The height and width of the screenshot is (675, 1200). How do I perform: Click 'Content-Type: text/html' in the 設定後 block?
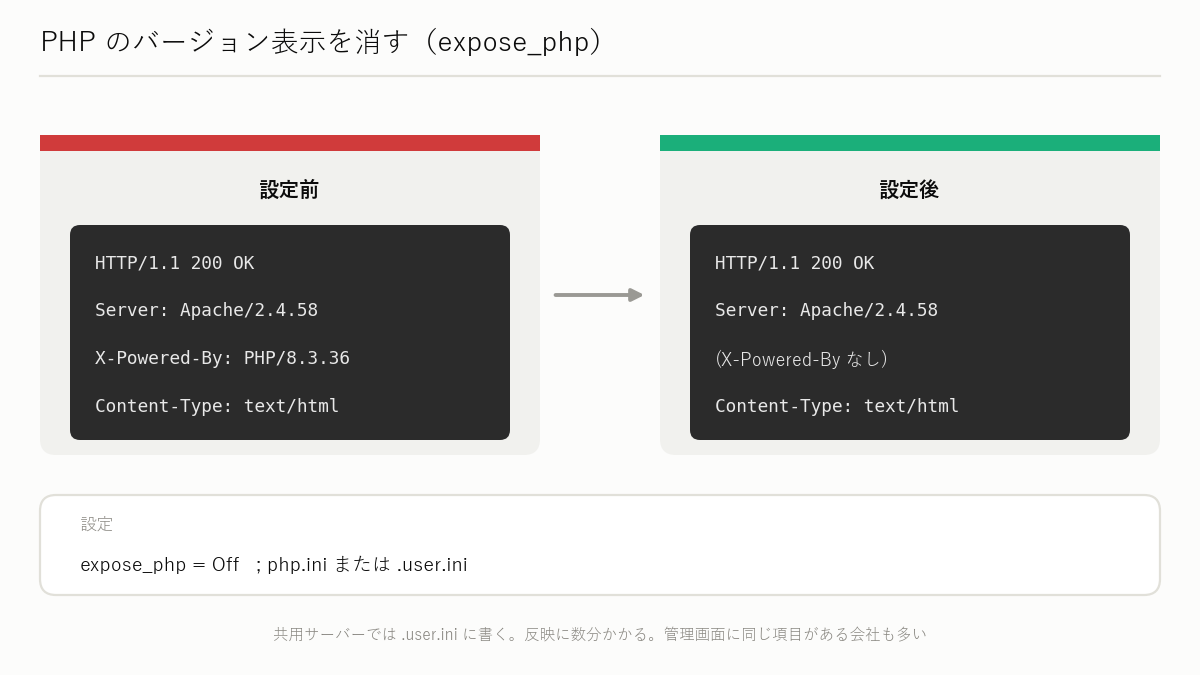[837, 406]
